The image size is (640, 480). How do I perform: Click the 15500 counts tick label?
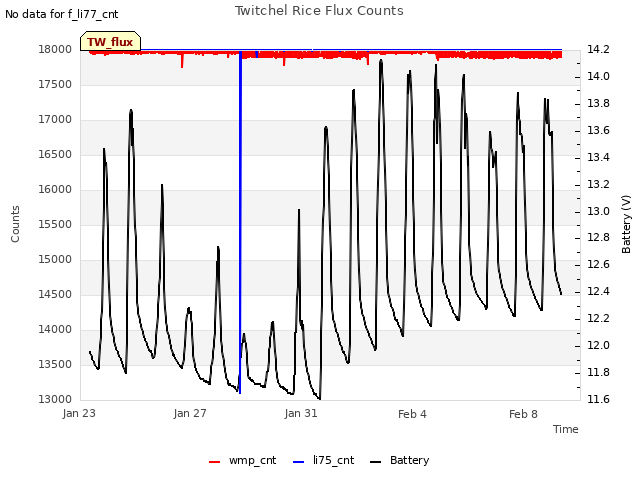55,224
